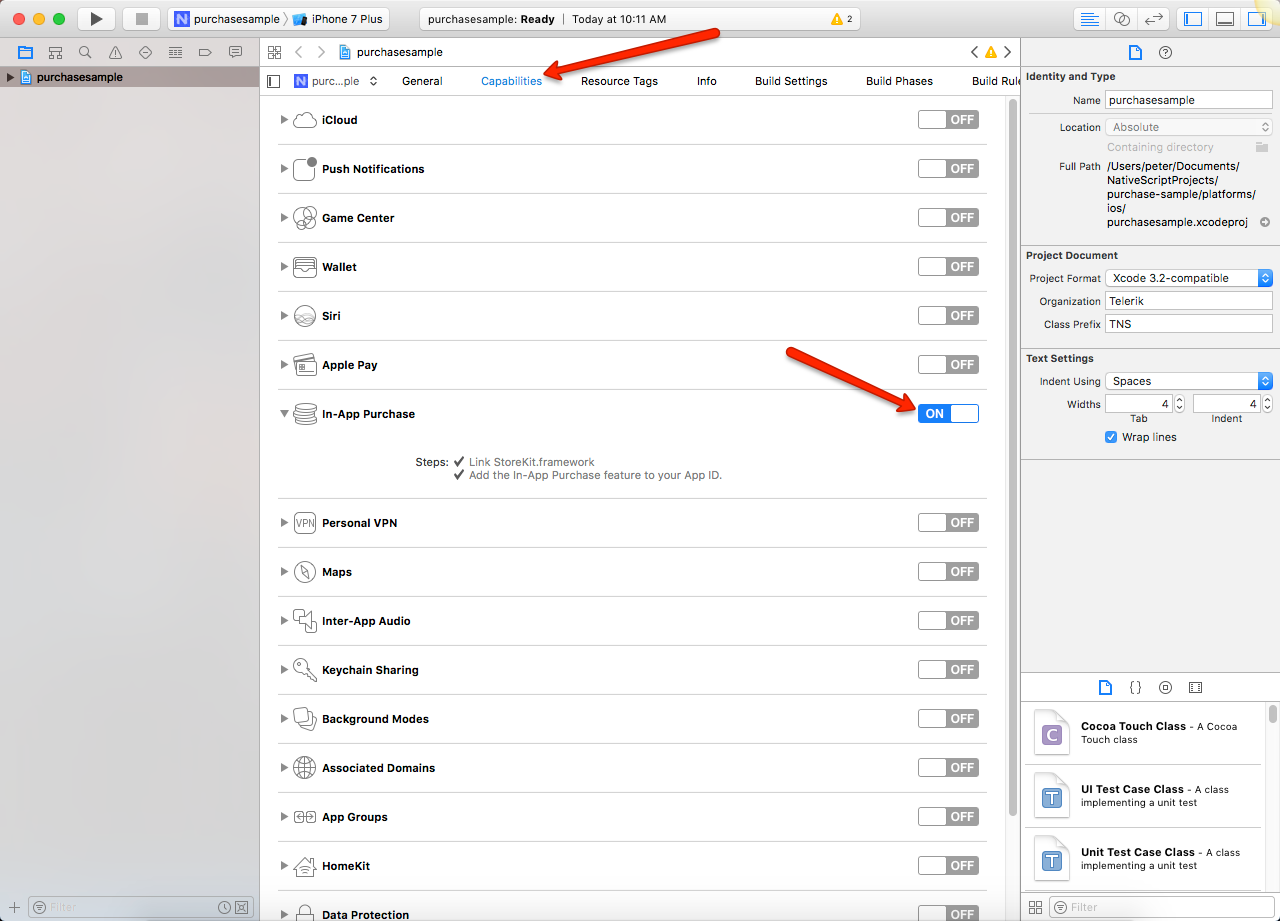Open the Resource Tags tab

click(x=619, y=81)
